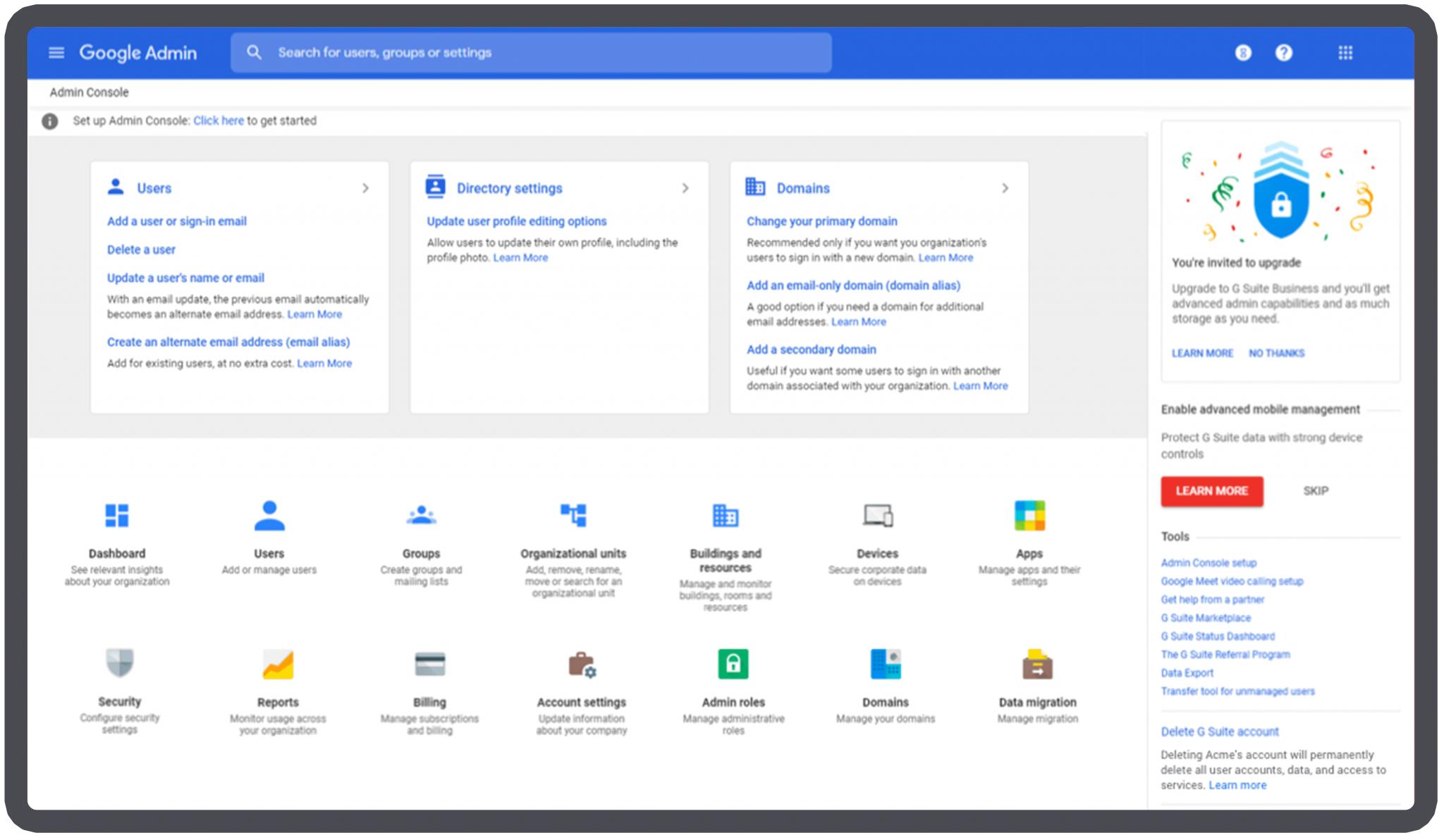Open the Dashboard icon tile
Viewport: 1444px width, 840px height.
117,516
